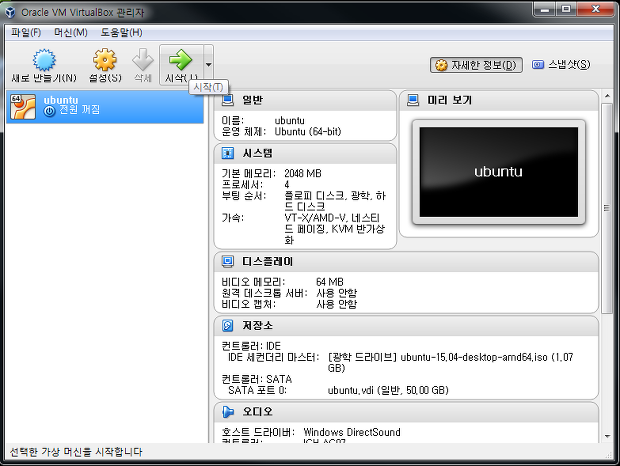
Task: Open the Display (디스플레이) header link
Action: pos(267,261)
